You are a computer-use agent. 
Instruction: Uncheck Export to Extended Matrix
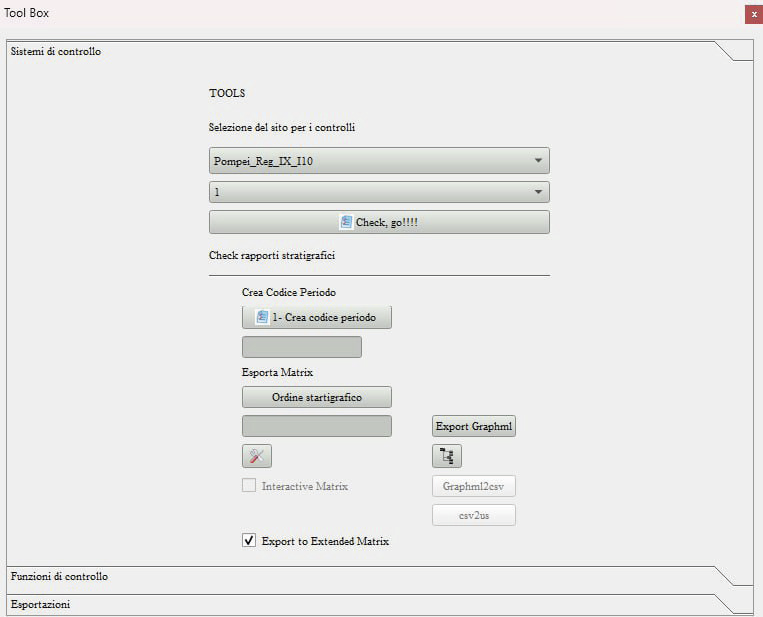[249, 540]
